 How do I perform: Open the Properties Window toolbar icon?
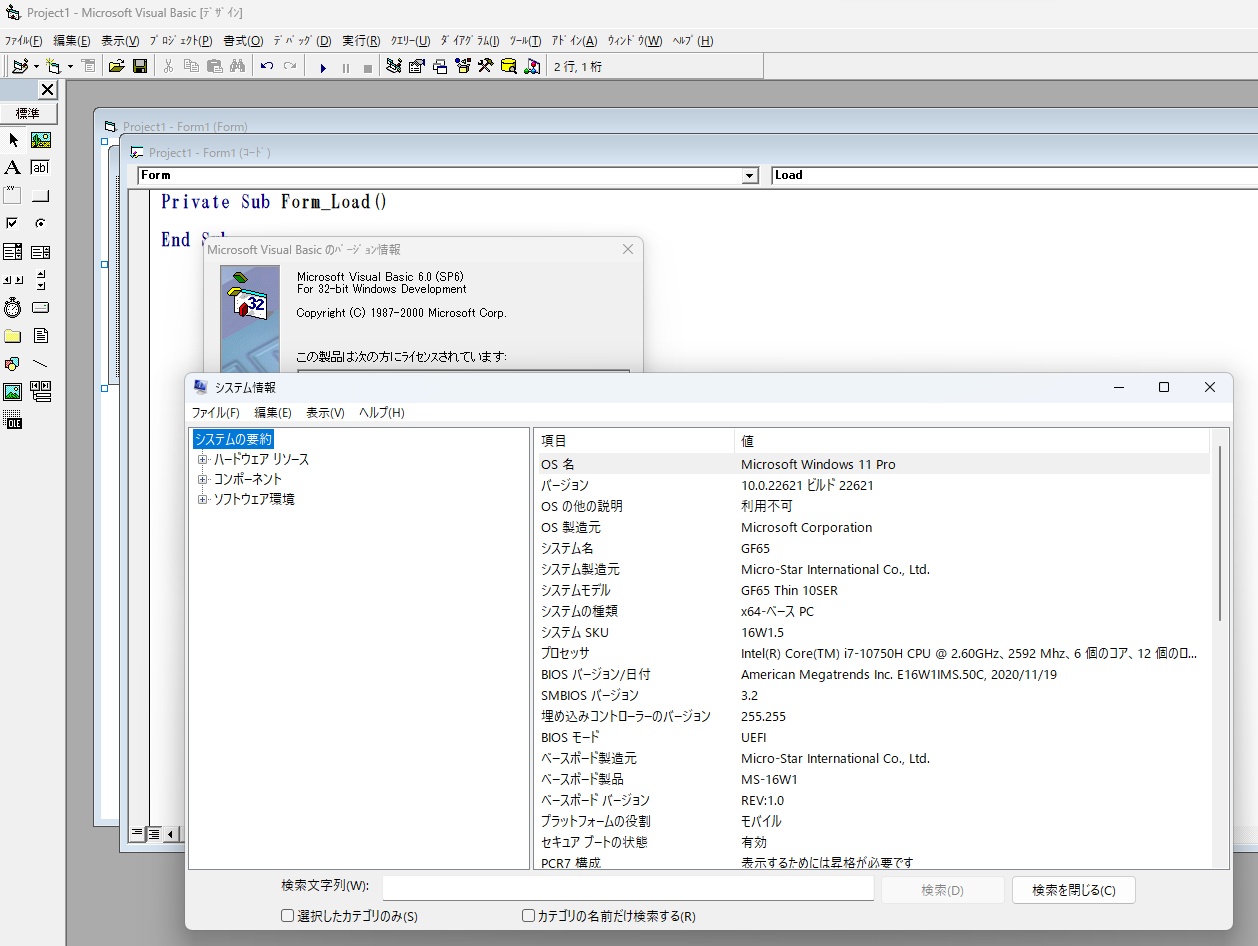(x=416, y=66)
